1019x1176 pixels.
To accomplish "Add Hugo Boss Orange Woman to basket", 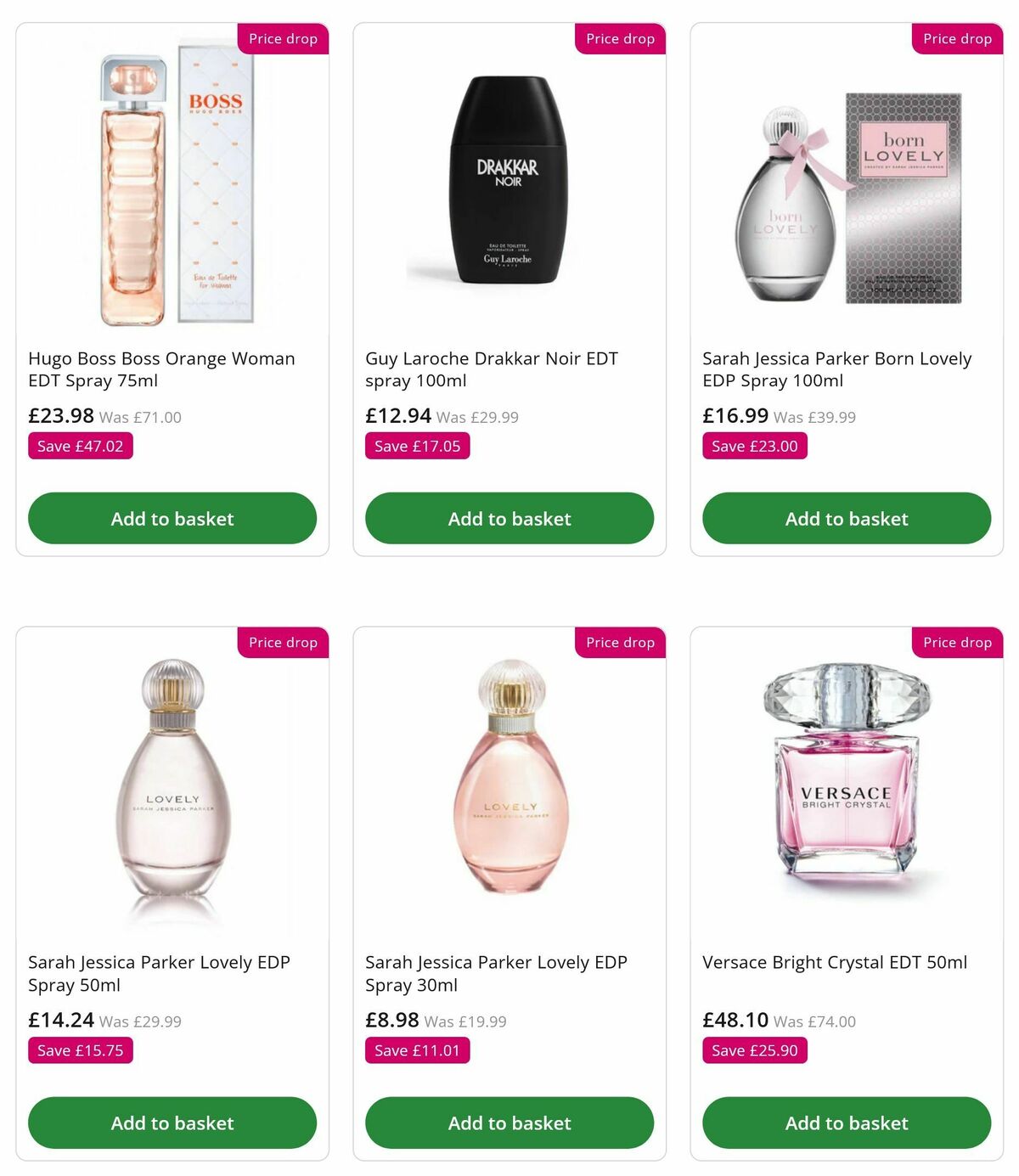I will [172, 518].
